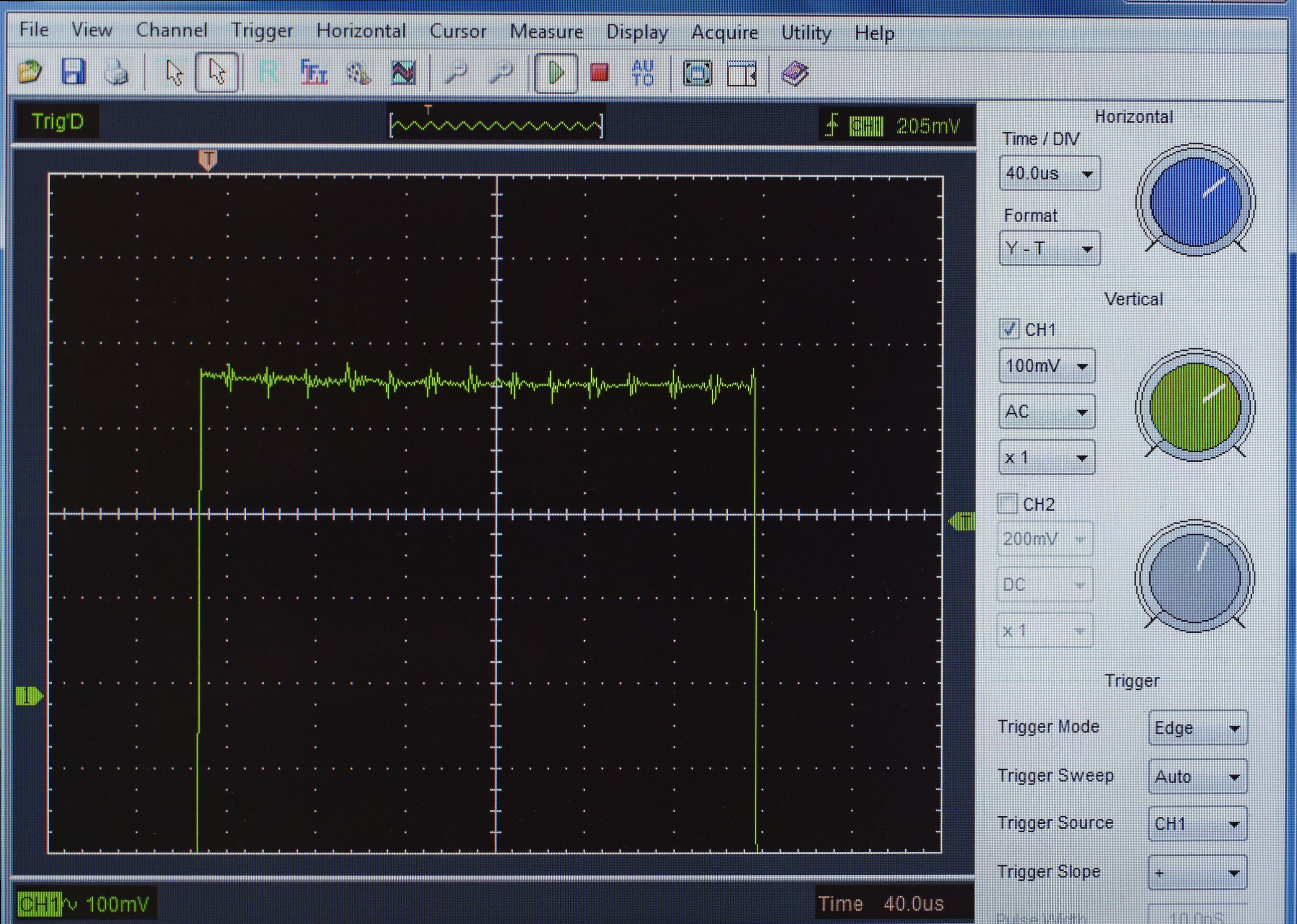Click the CH1 ground level marker
Screen dimensions: 1297x924
[x=29, y=696]
